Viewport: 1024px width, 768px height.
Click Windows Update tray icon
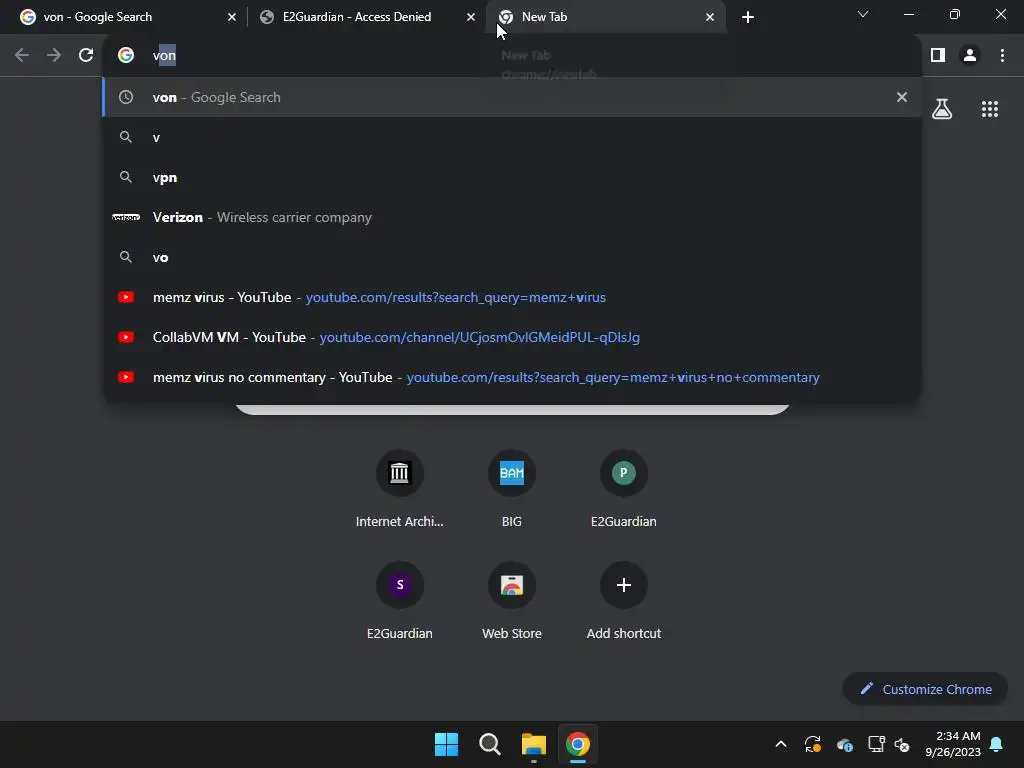812,744
